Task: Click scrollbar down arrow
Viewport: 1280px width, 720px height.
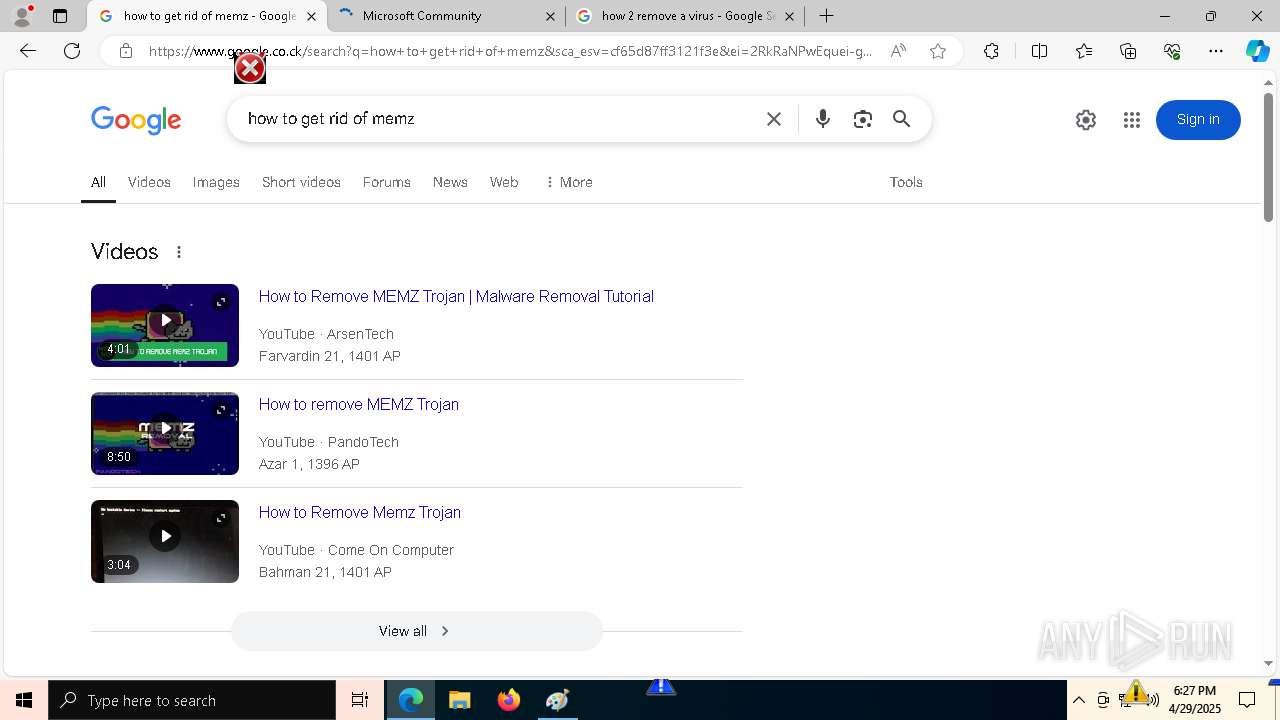Action: [x=1268, y=664]
